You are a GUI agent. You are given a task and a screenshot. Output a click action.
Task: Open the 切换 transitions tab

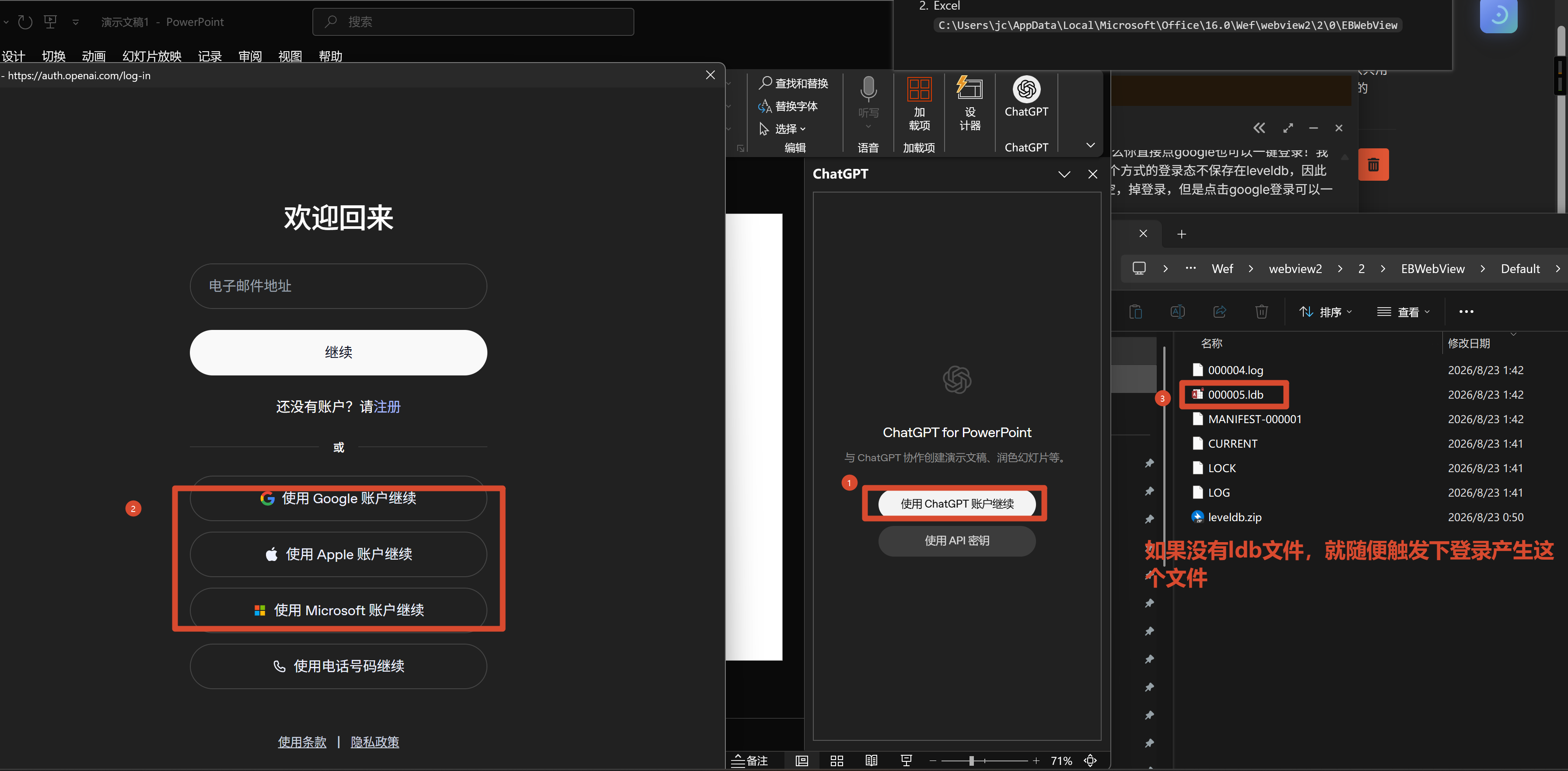(53, 56)
